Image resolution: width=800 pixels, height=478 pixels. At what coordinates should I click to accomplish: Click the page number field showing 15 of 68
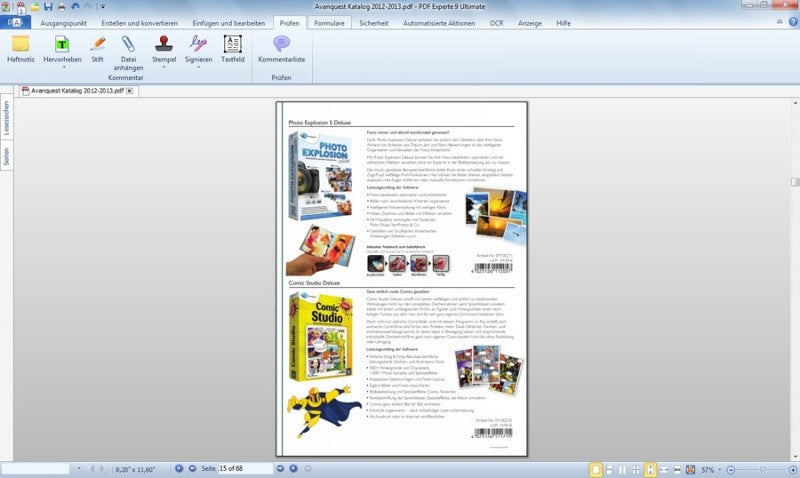coord(245,468)
